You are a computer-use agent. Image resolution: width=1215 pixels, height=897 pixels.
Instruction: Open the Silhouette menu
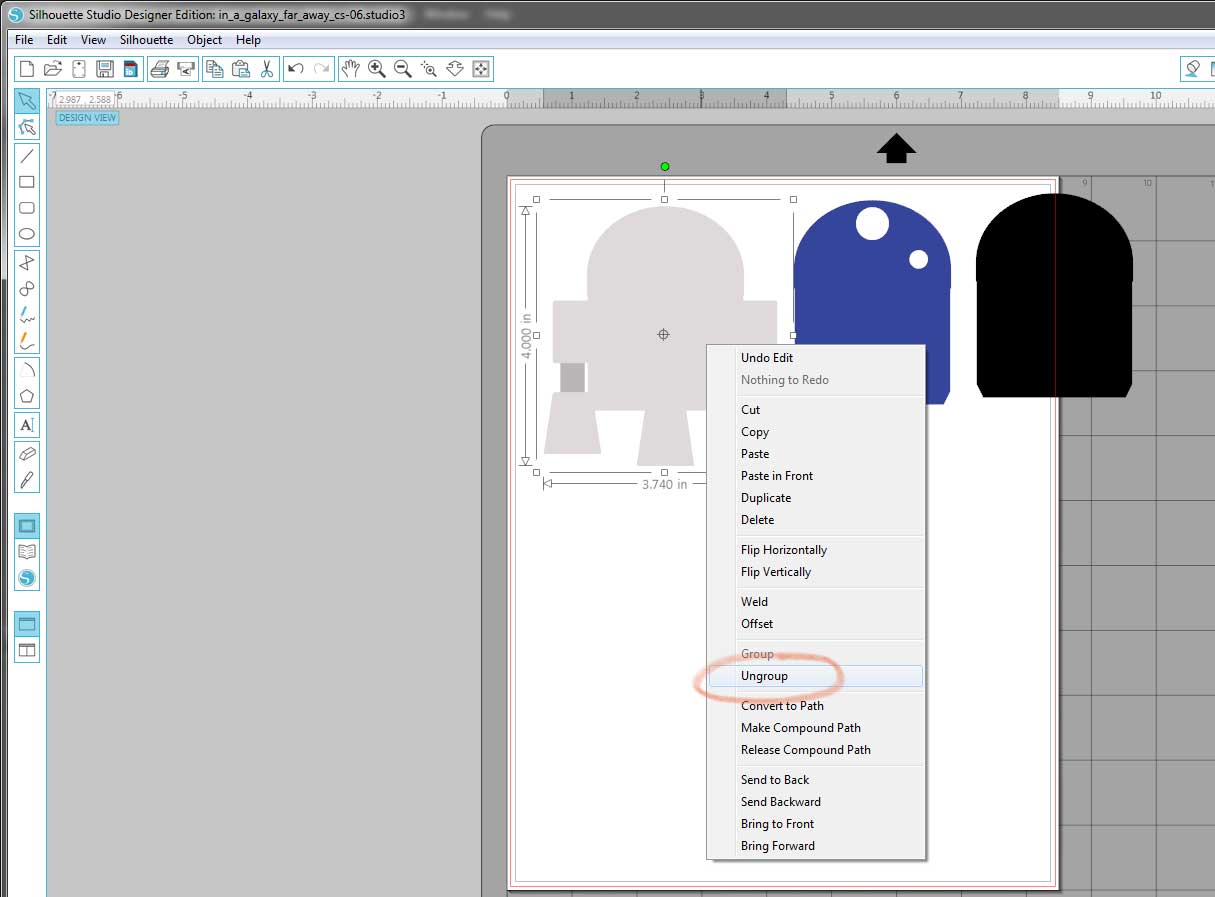point(146,40)
